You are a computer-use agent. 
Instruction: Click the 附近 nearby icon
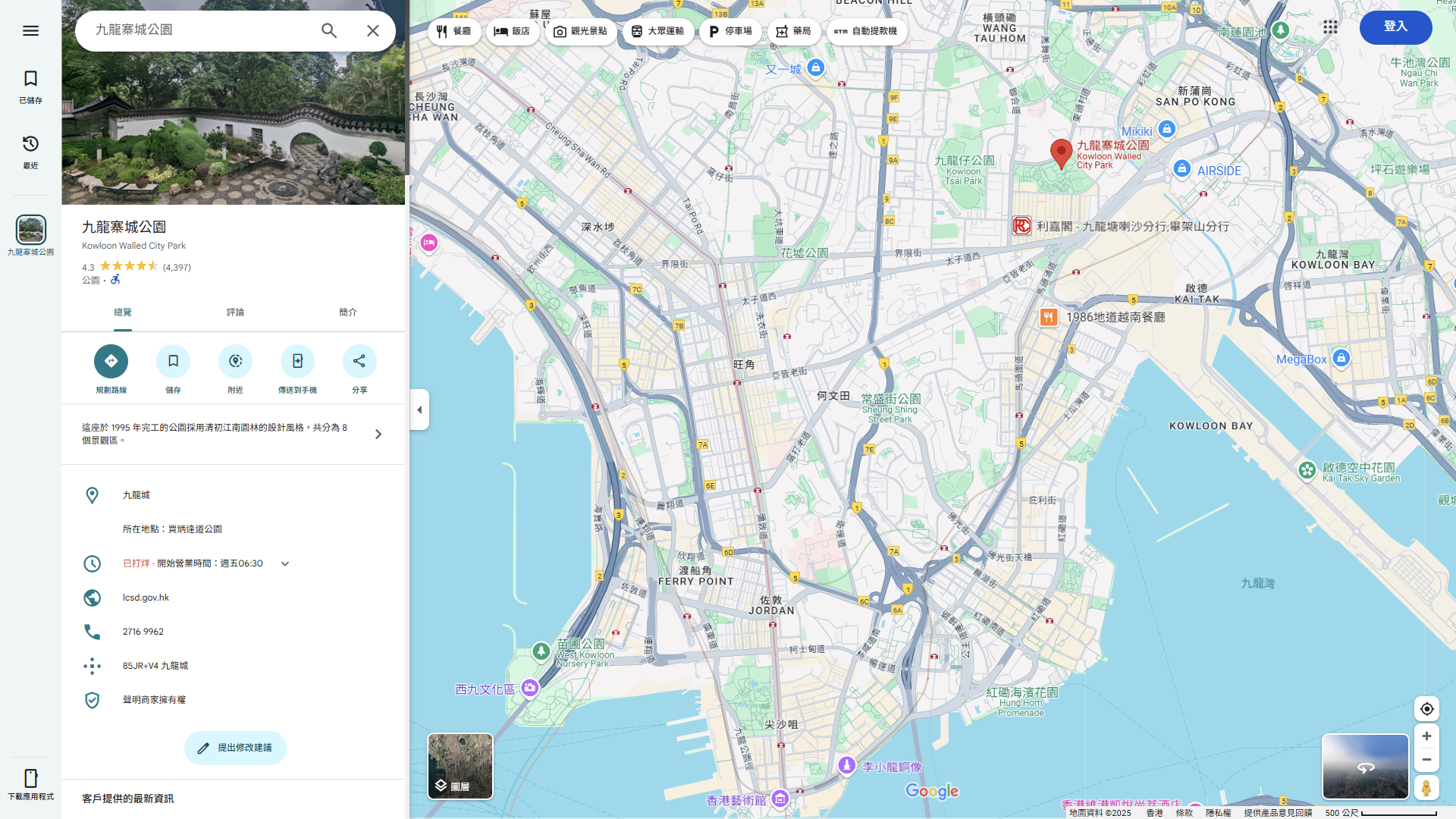(235, 361)
